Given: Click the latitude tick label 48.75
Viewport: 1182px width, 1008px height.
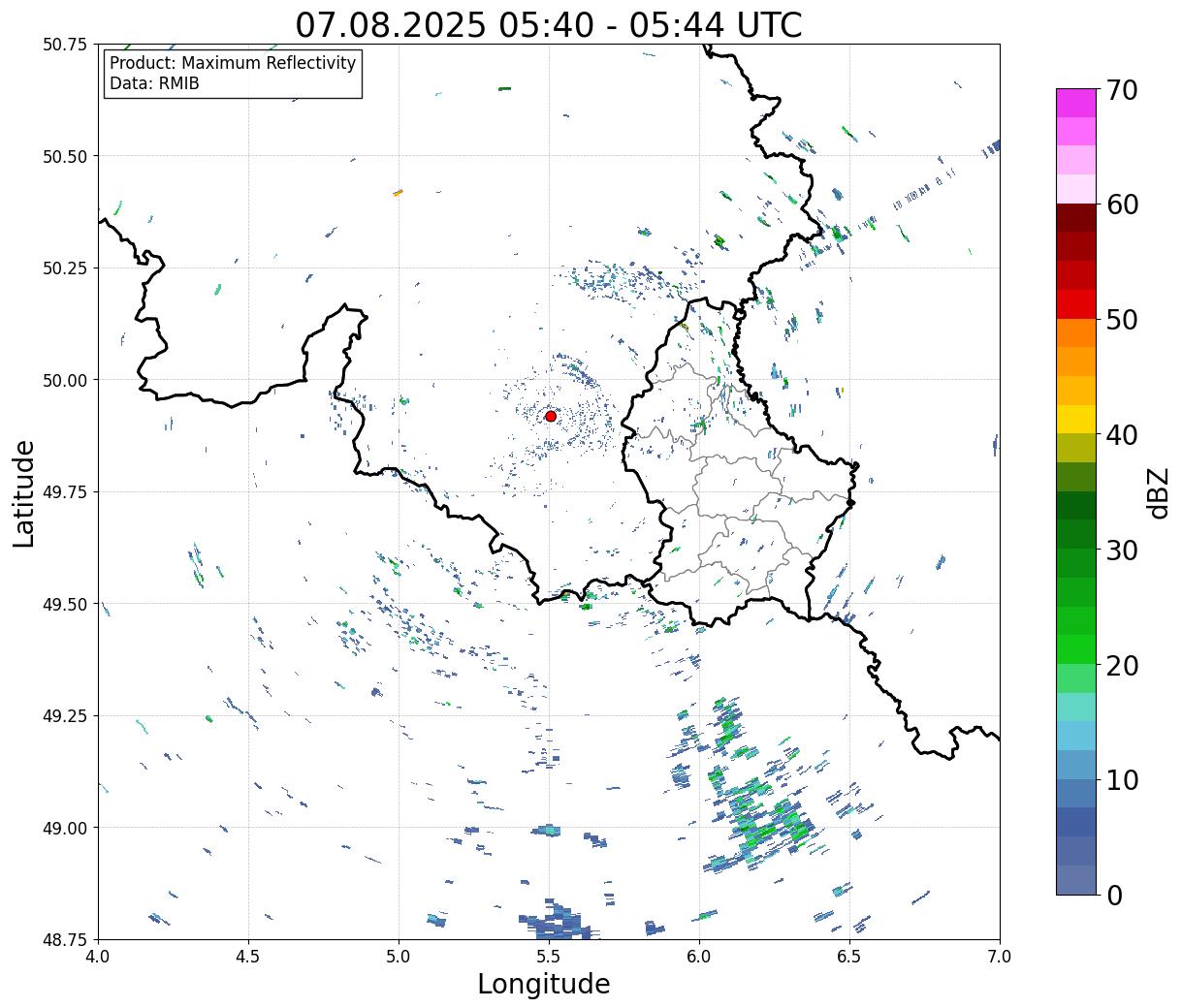Looking at the screenshot, I should click(65, 939).
